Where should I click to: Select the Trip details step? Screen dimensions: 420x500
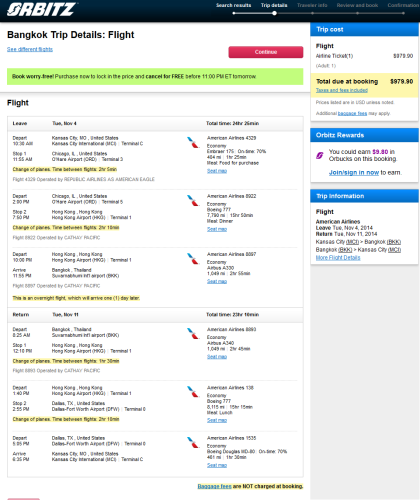pyautogui.click(x=274, y=5)
